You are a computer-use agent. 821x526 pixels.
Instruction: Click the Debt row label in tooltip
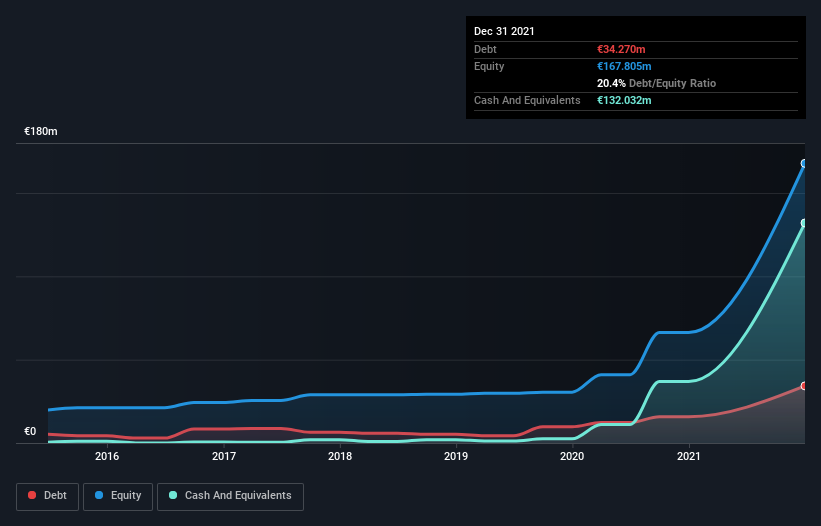coord(485,49)
